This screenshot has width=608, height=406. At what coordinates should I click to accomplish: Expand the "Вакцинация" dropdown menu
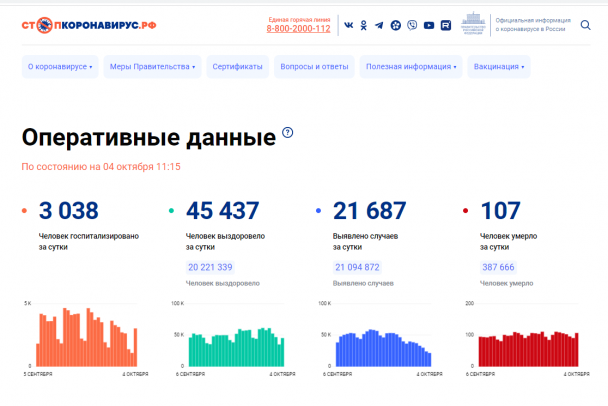point(498,67)
